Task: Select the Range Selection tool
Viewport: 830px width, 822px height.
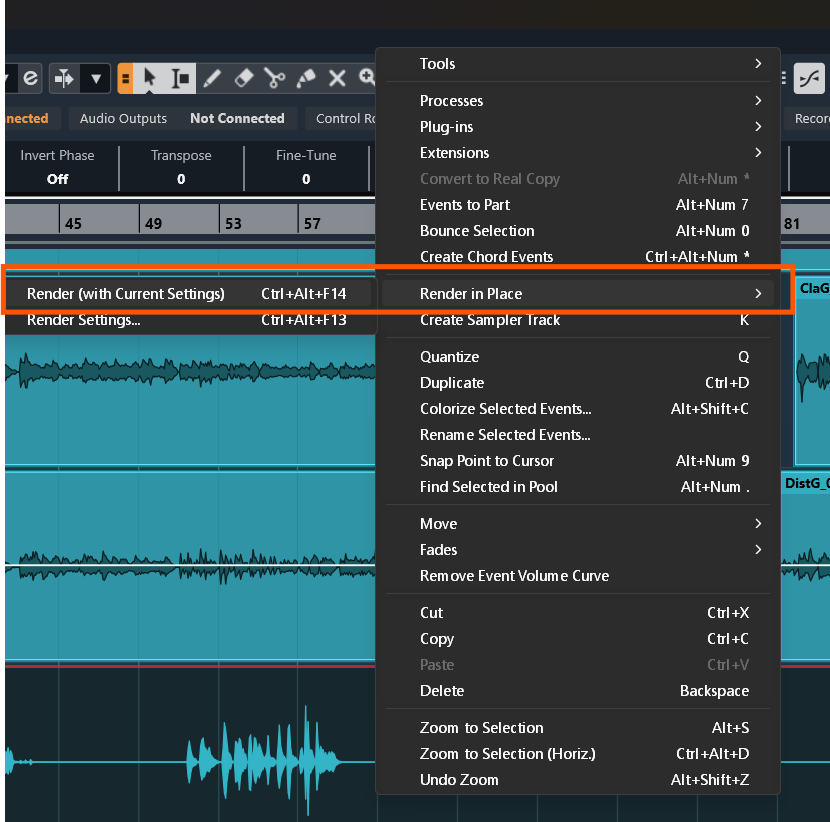Action: tap(181, 78)
